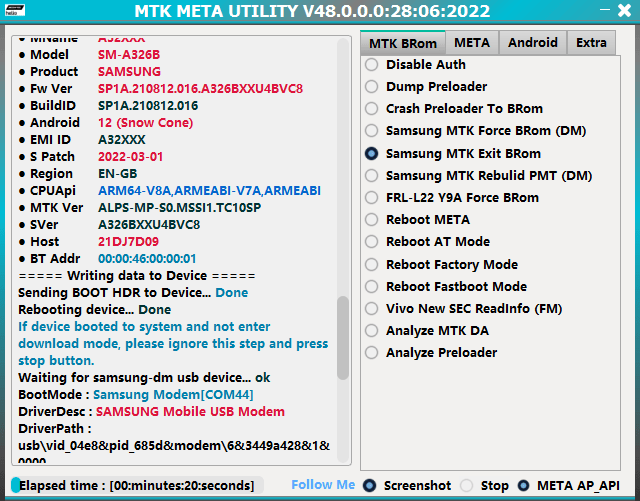The width and height of the screenshot is (640, 501).
Task: Select Vivo New SEC ReadInfo (FM)
Action: pyautogui.click(x=464, y=309)
